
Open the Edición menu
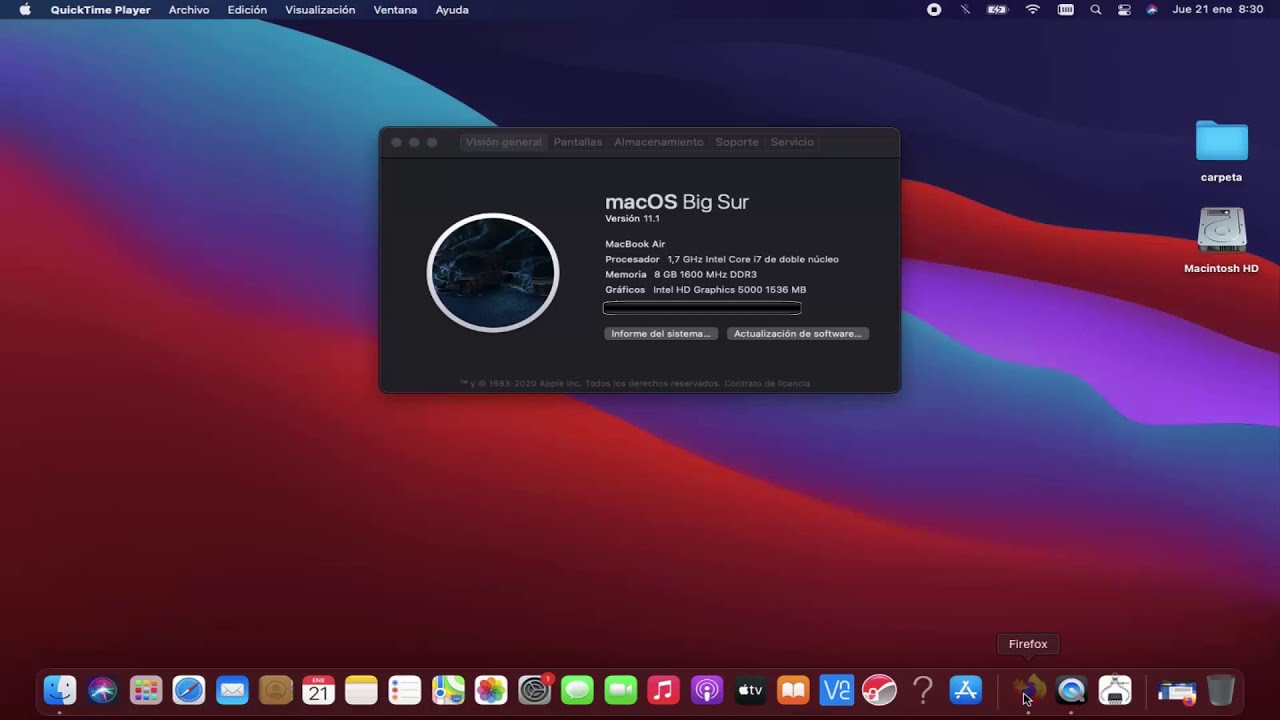pyautogui.click(x=247, y=10)
